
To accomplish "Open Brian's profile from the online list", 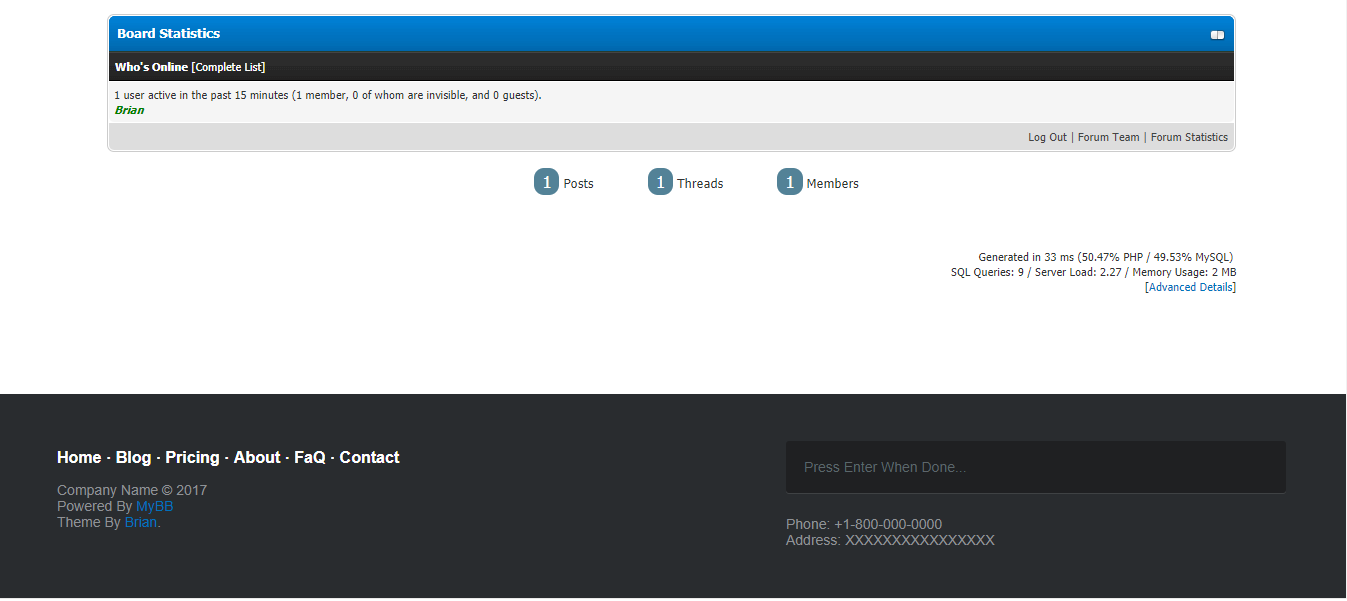I will click(x=129, y=110).
